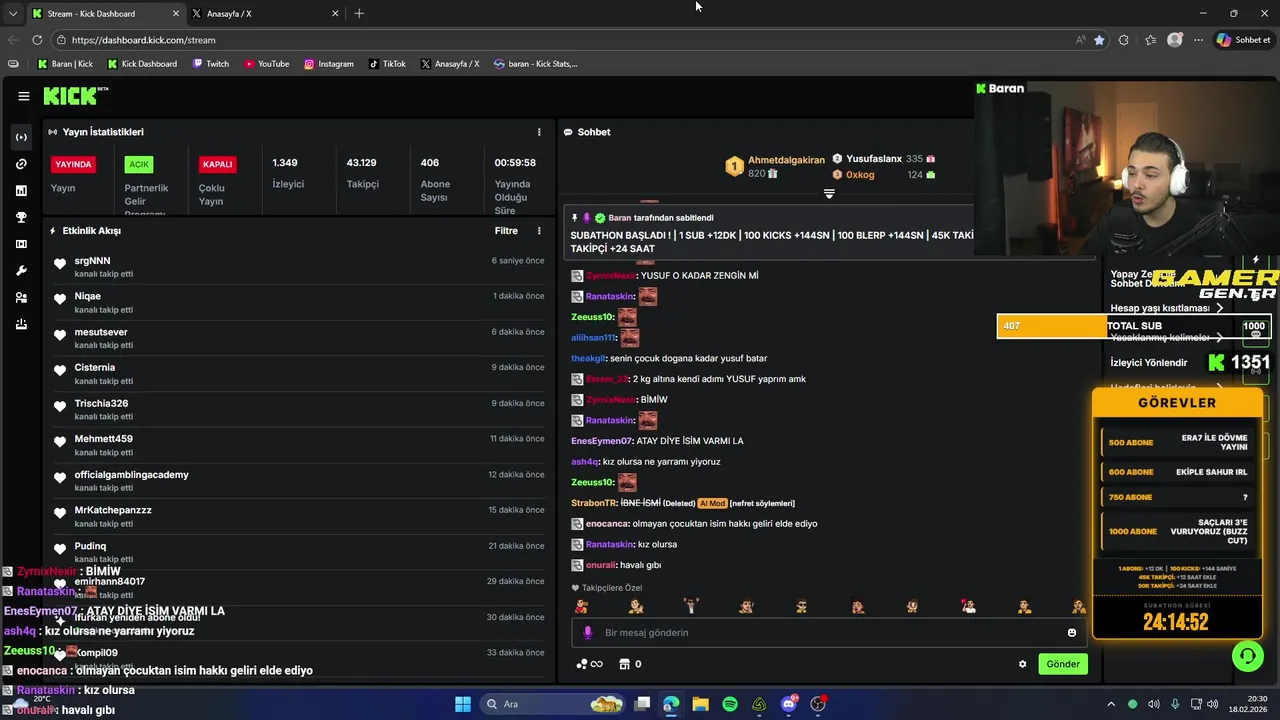Click the Read aloud icon in address bar
Viewport: 1280px width, 720px height.
[1080, 40]
